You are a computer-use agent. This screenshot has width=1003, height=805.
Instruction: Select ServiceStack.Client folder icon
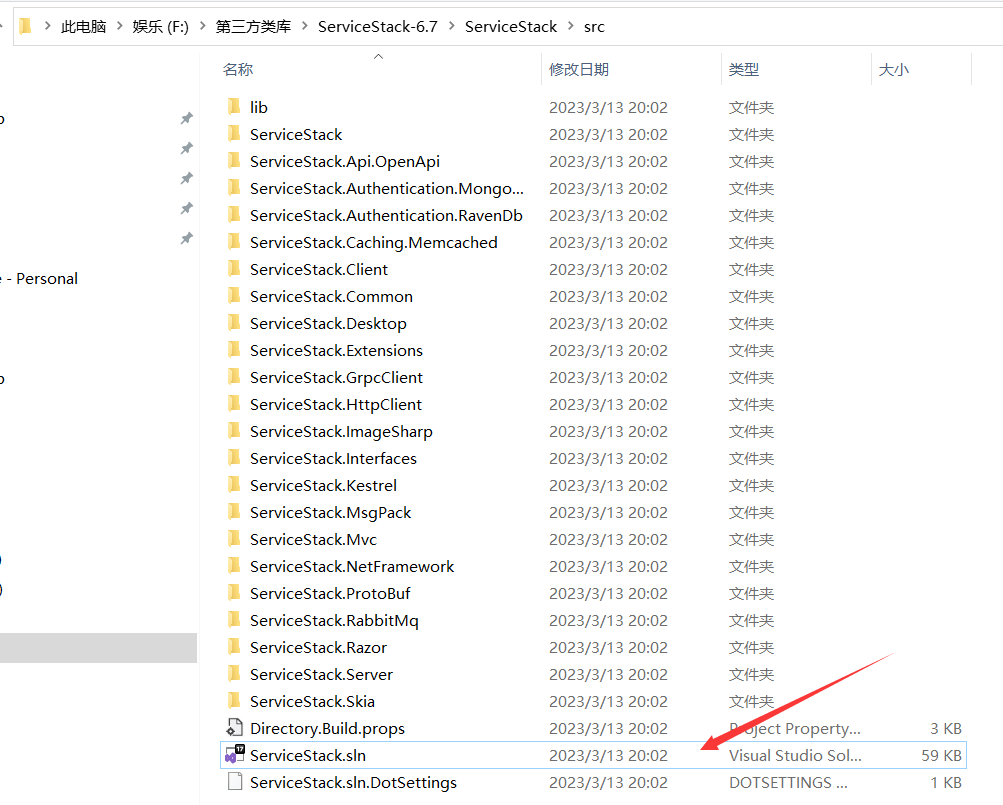pyautogui.click(x=234, y=269)
